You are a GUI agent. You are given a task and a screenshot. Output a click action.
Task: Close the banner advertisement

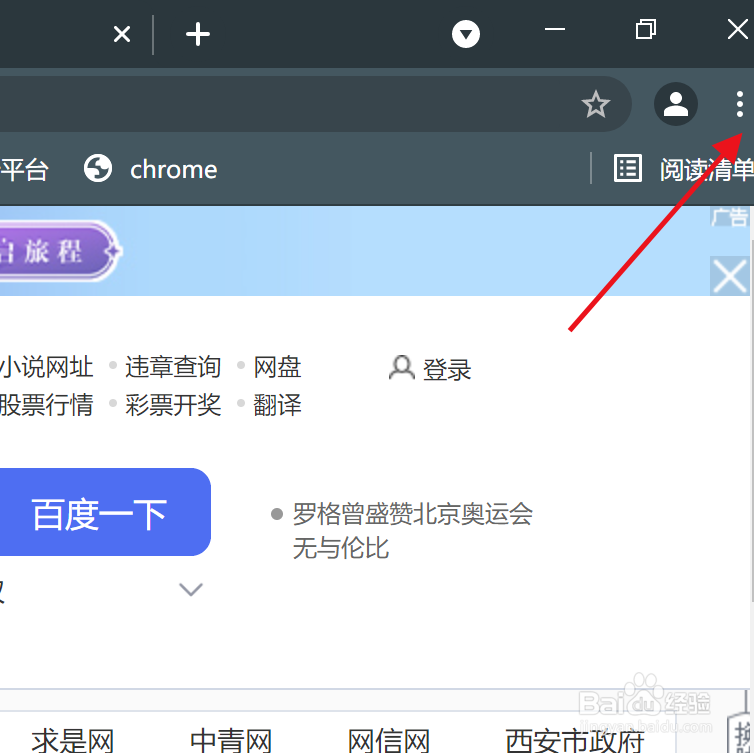coord(729,276)
